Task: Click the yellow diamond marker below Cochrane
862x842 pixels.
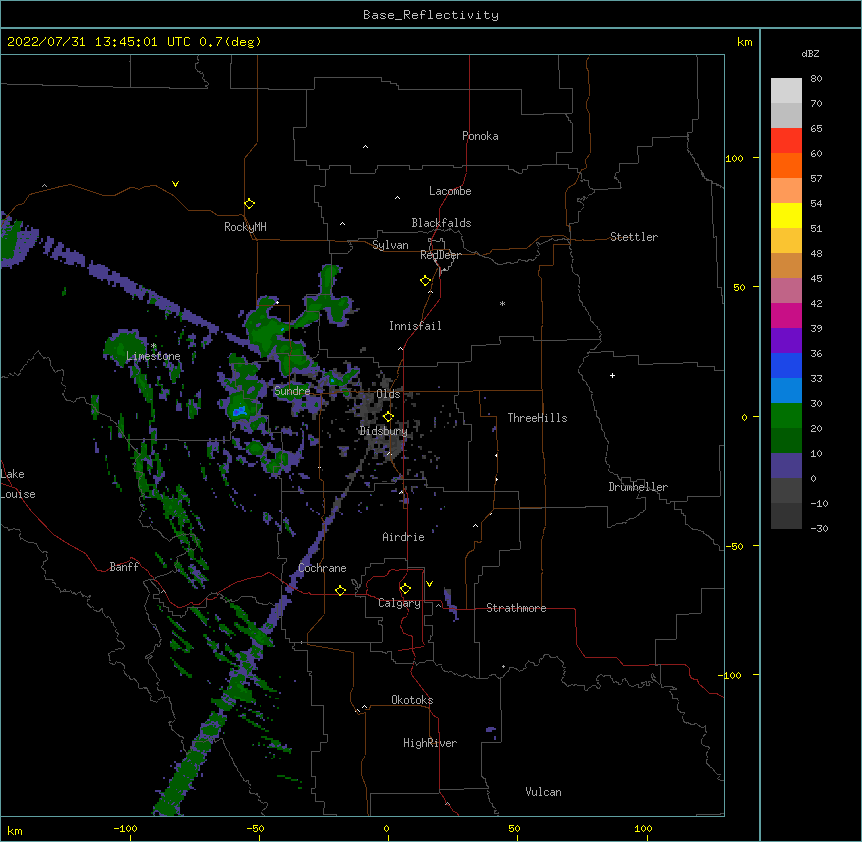Action: click(x=340, y=590)
